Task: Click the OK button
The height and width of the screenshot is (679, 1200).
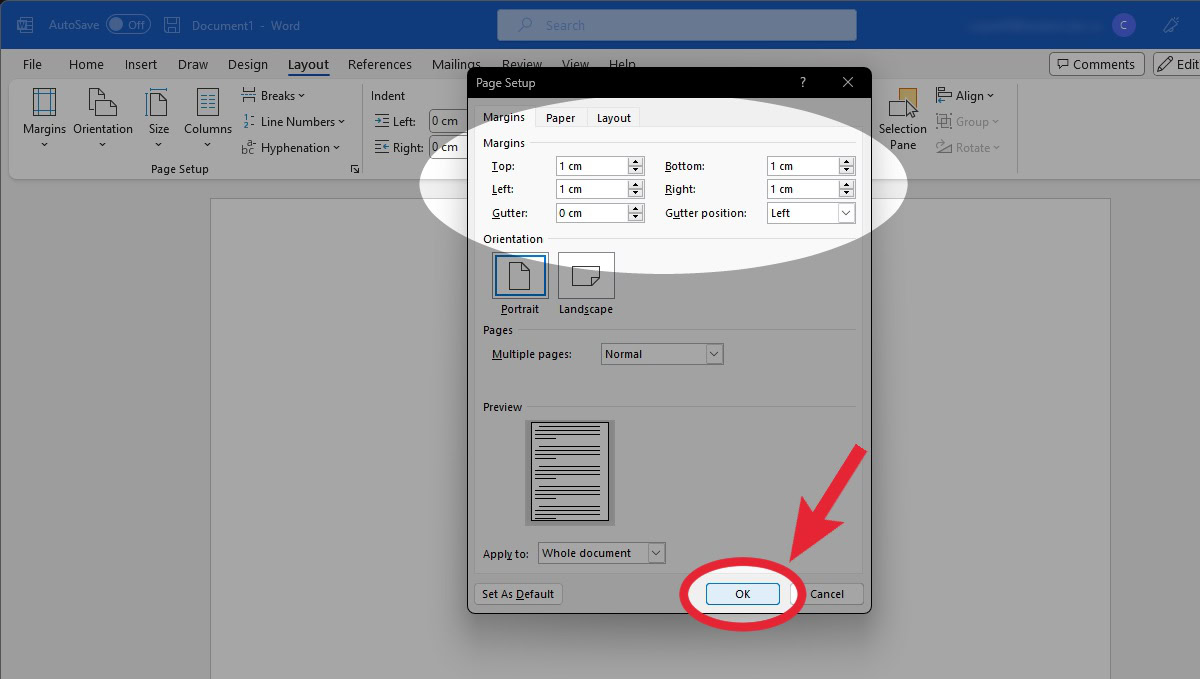Action: (x=742, y=594)
